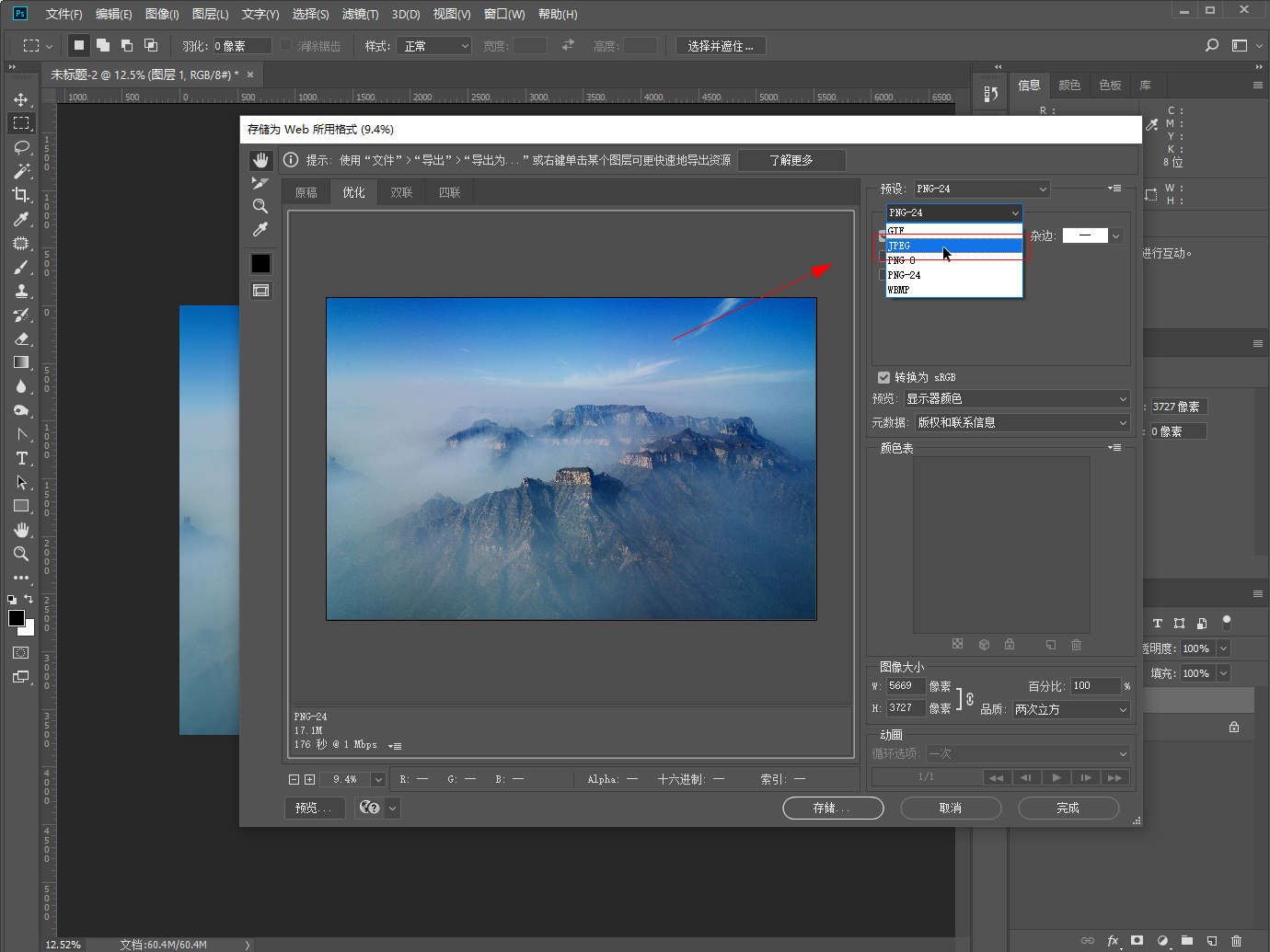
Task: Click the 取消 button
Action: (x=950, y=808)
